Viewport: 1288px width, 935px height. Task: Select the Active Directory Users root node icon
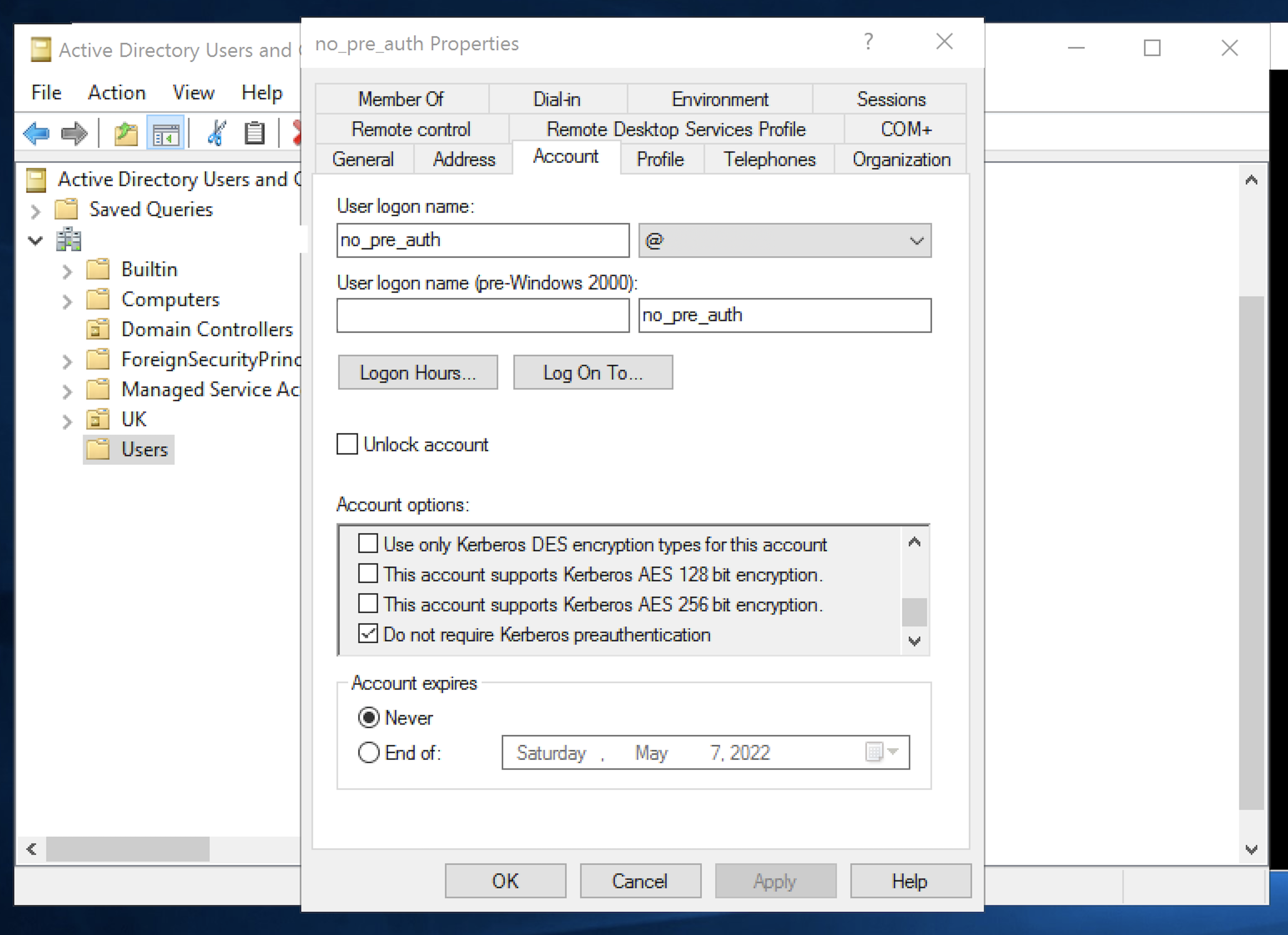click(x=36, y=180)
